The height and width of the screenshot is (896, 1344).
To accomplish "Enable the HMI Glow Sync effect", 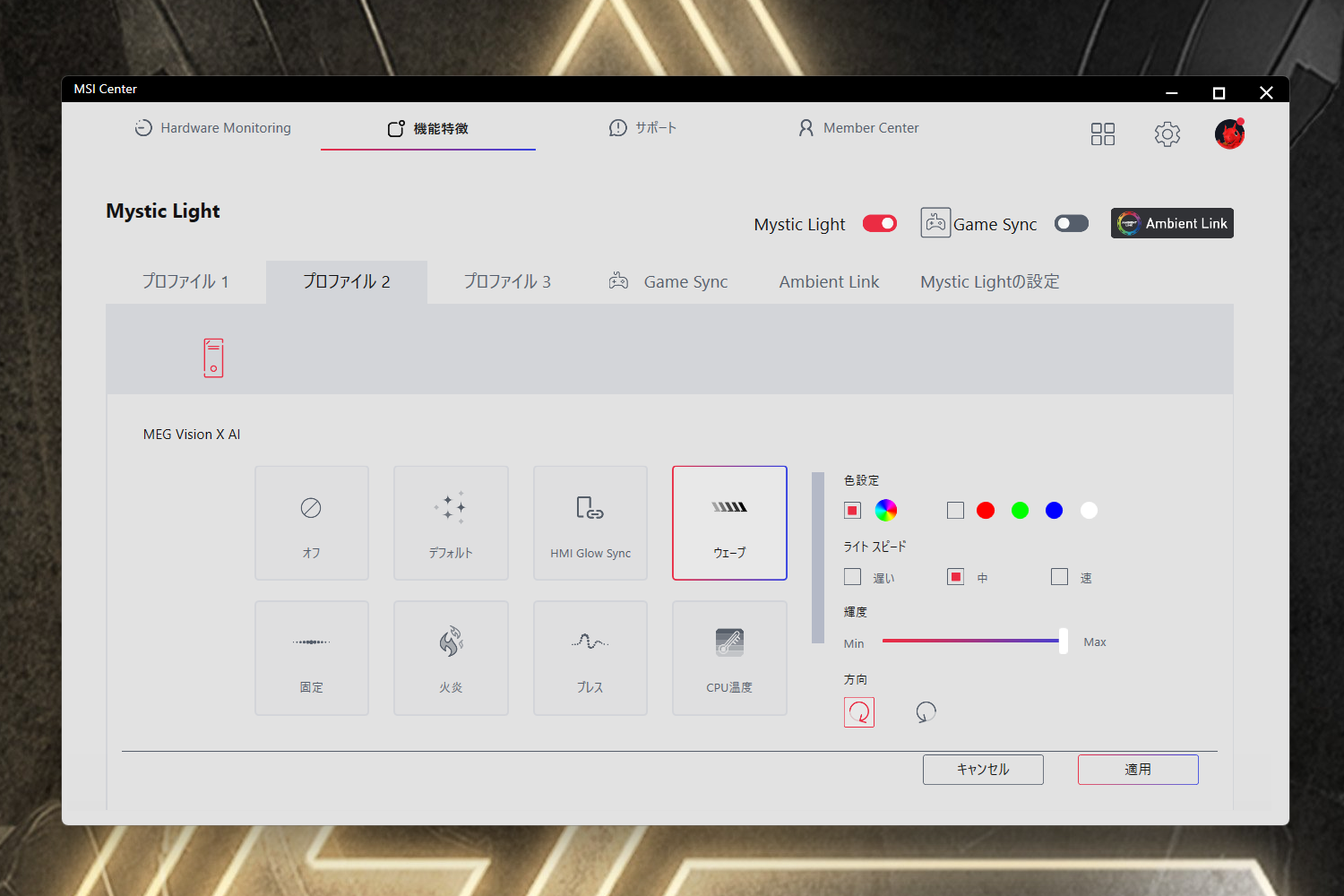I will (590, 522).
